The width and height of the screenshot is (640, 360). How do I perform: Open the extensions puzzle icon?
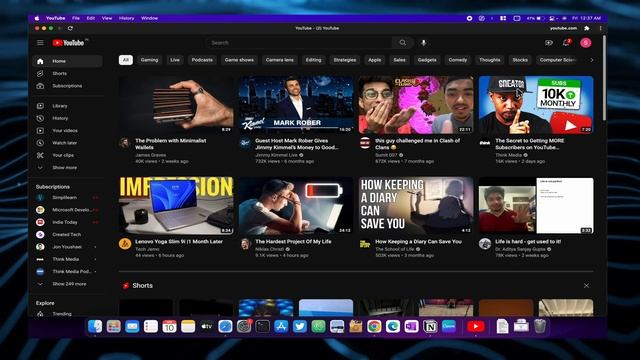[587, 28]
